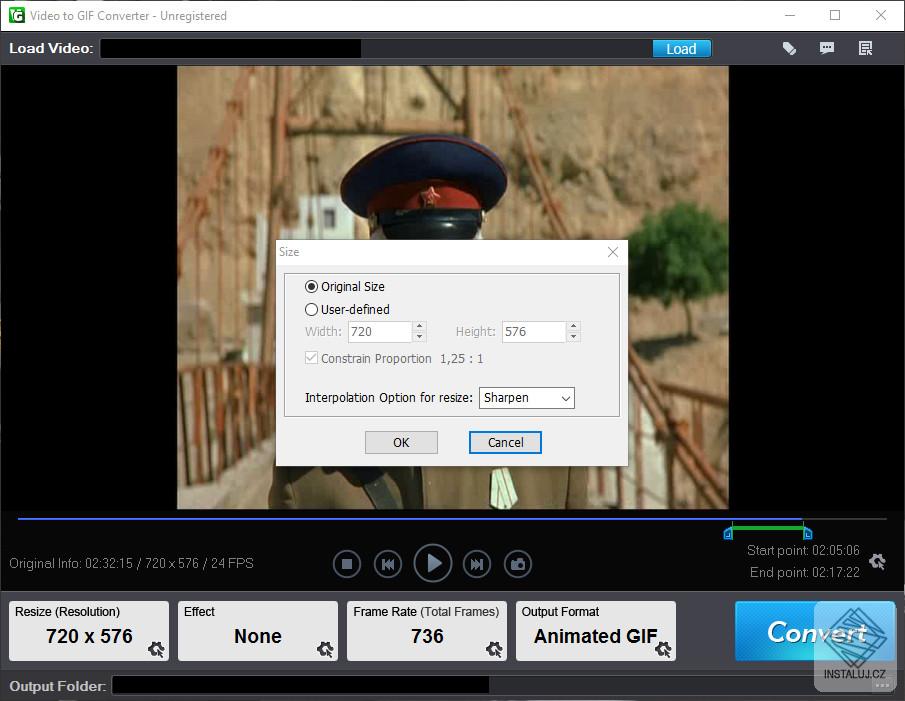
Task: Jump to previous frame button
Action: pyautogui.click(x=388, y=564)
